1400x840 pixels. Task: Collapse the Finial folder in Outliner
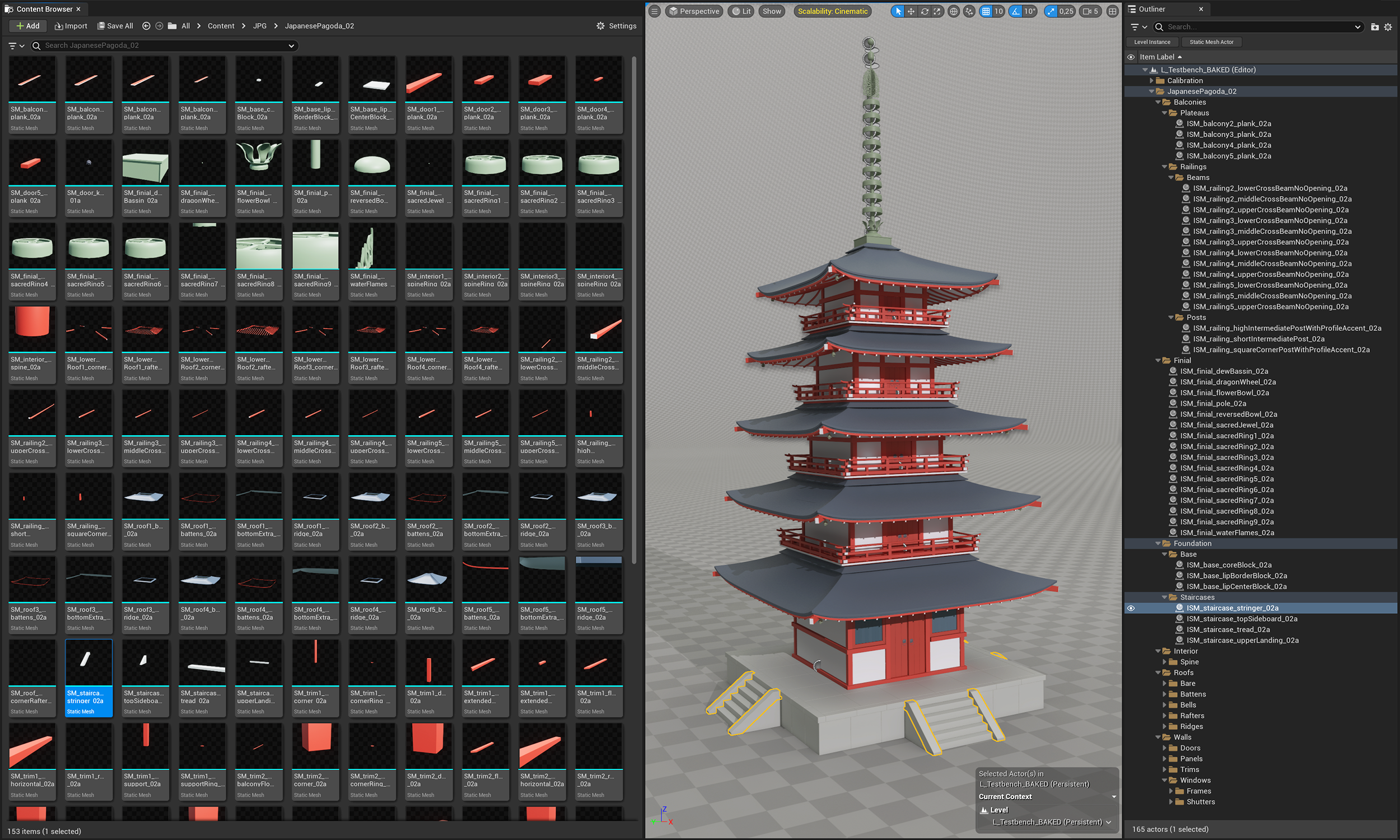[x=1158, y=361]
